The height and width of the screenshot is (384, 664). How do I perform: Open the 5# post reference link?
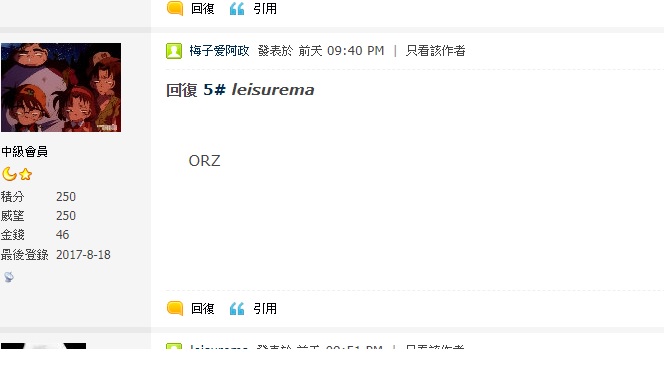point(214,90)
